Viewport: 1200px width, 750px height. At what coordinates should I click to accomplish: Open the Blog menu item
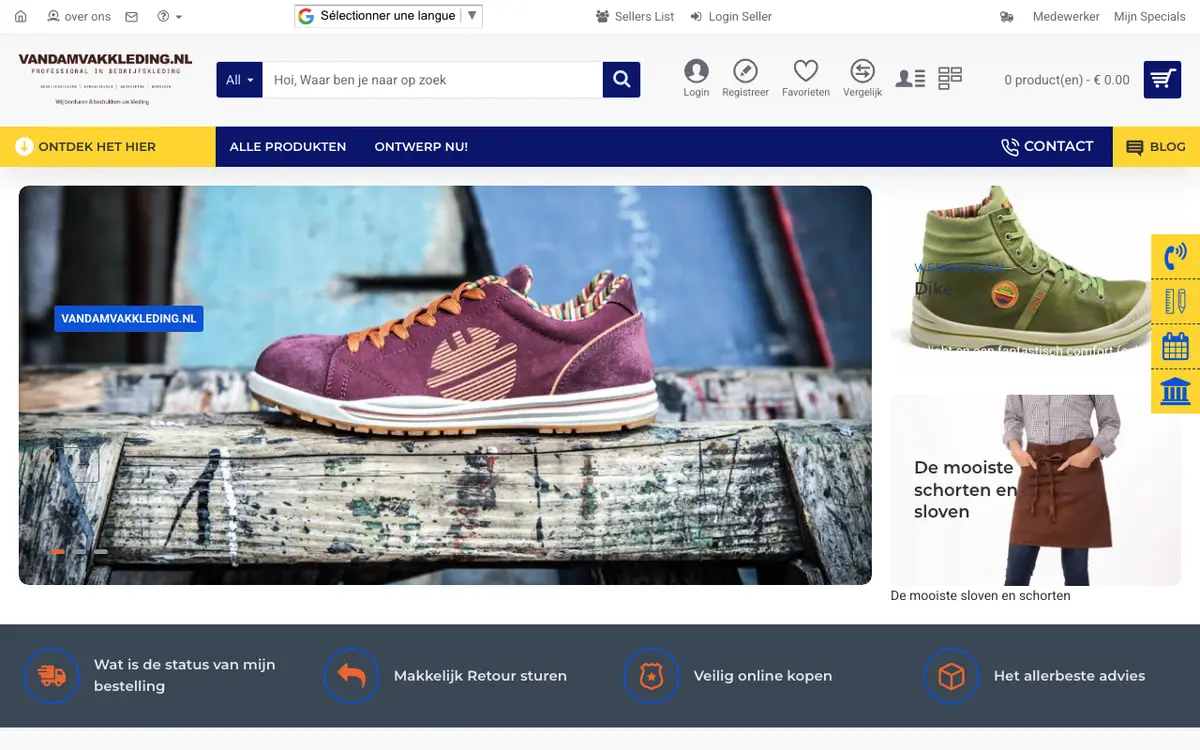1156,147
